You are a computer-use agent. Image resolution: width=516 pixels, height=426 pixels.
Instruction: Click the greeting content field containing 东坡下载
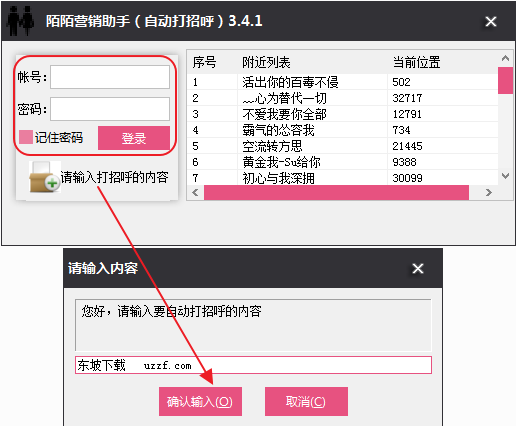point(253,365)
